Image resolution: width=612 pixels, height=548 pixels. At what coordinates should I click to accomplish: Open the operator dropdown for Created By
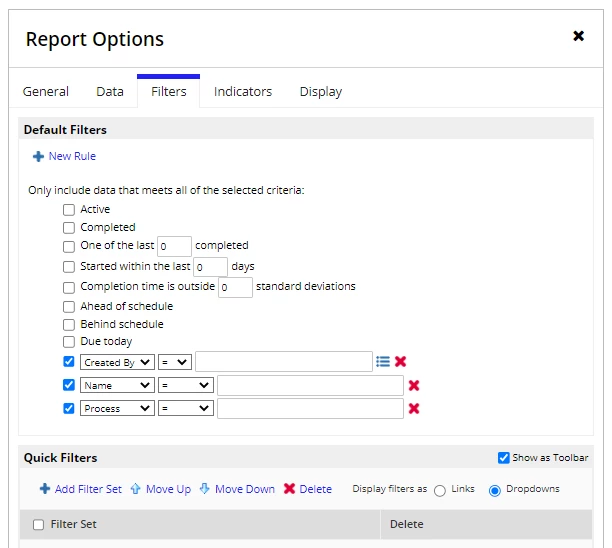point(175,362)
